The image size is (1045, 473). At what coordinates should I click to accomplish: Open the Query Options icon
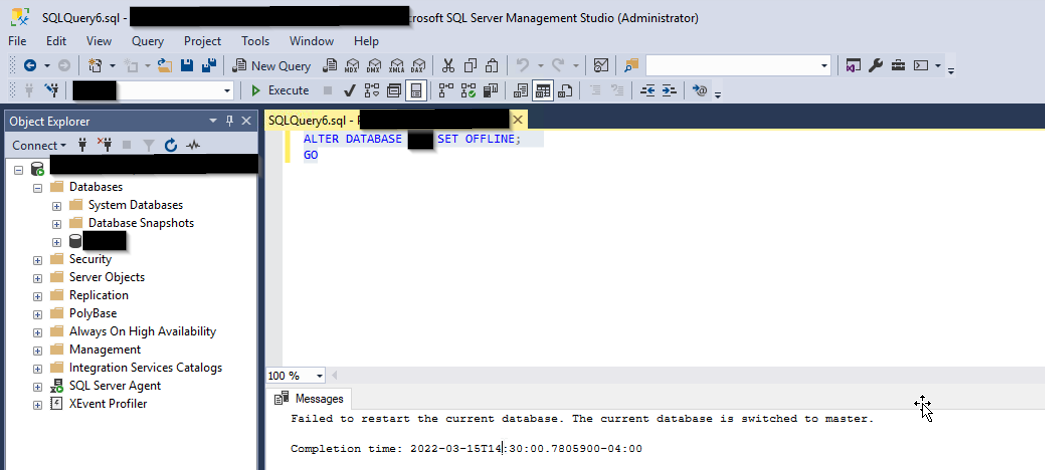[394, 90]
